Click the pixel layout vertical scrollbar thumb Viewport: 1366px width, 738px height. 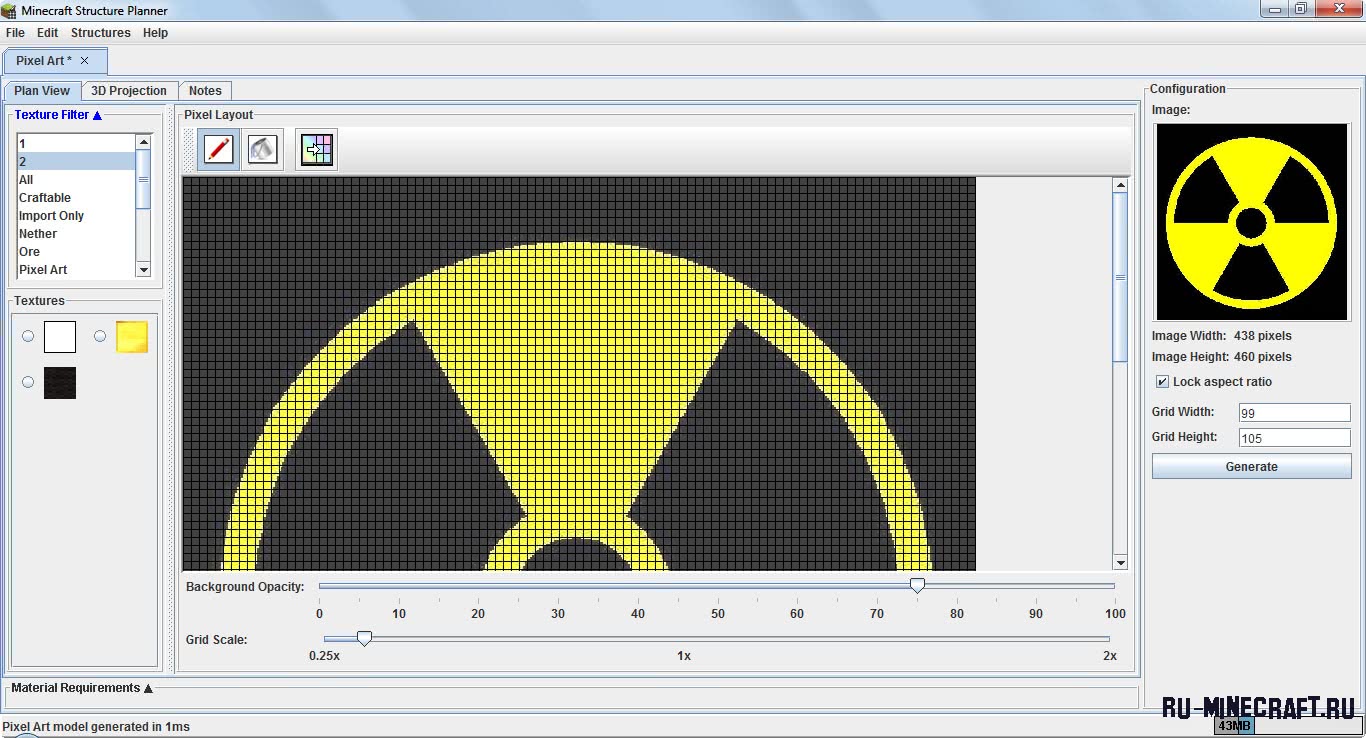tap(1121, 278)
